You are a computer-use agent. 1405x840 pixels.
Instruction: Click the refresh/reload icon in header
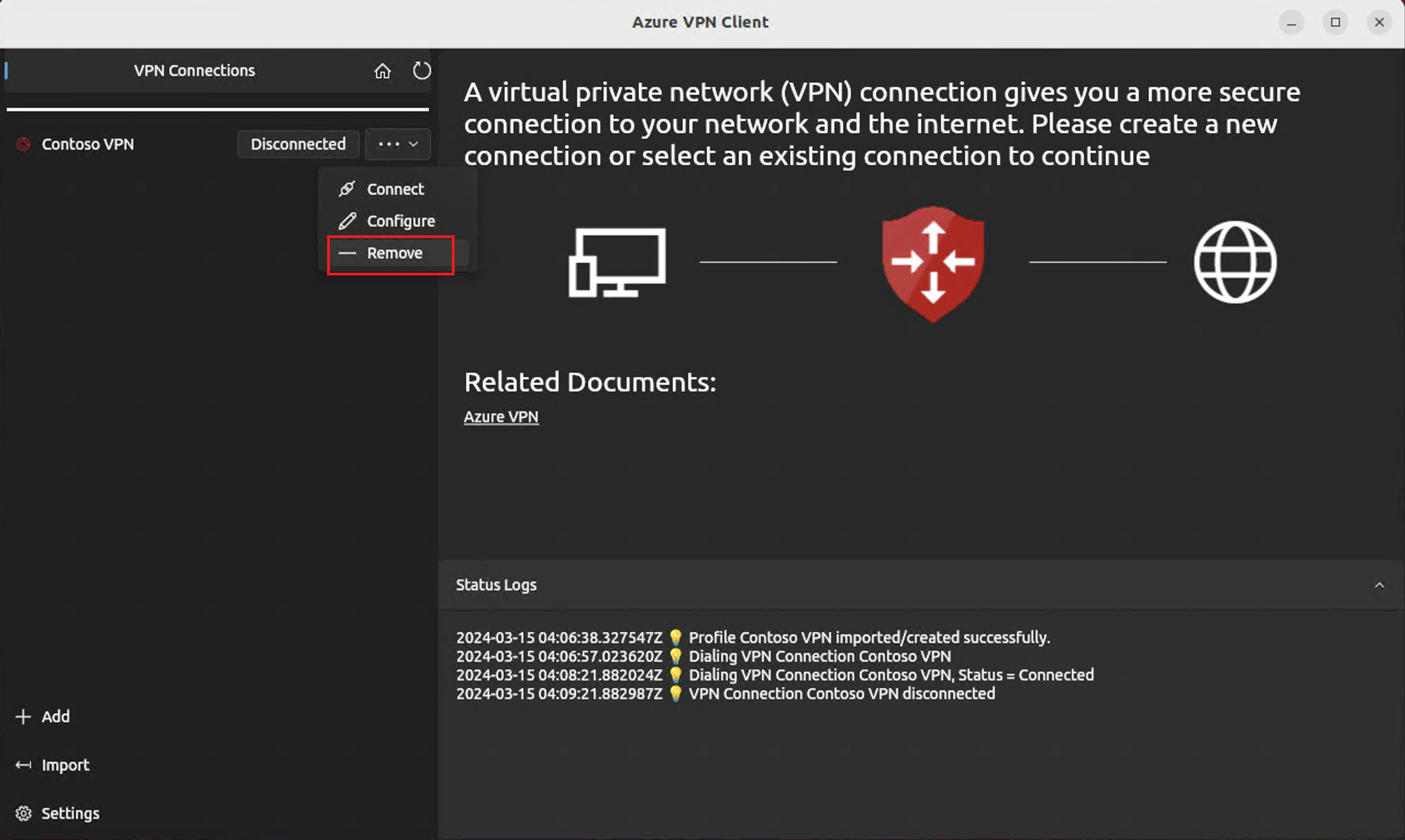click(x=421, y=70)
